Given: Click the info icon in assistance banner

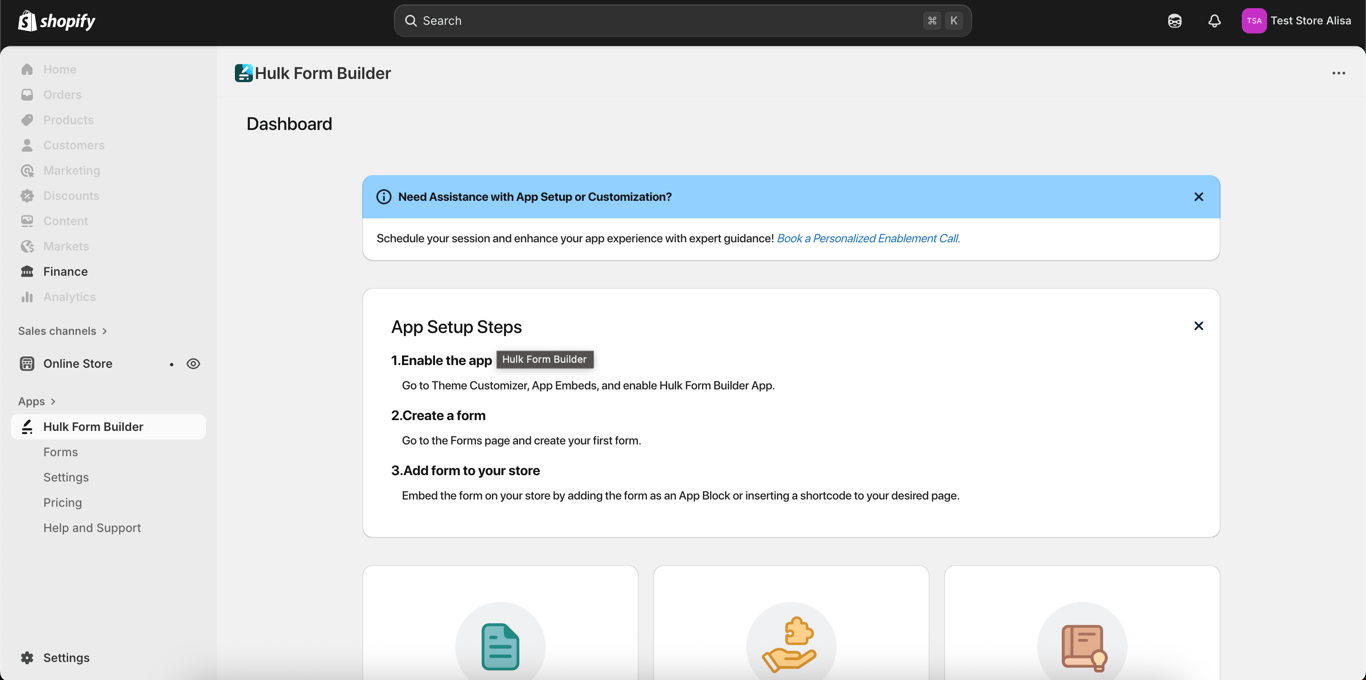Looking at the screenshot, I should (384, 197).
